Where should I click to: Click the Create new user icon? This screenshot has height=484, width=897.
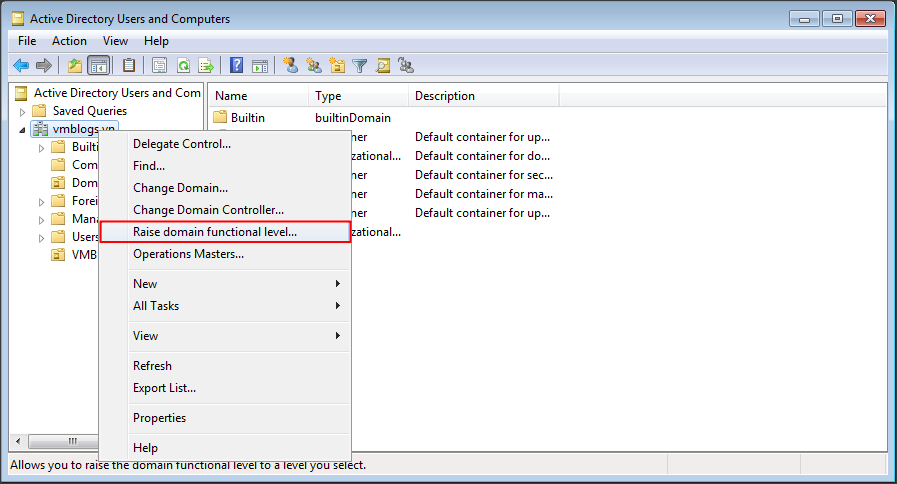291,66
